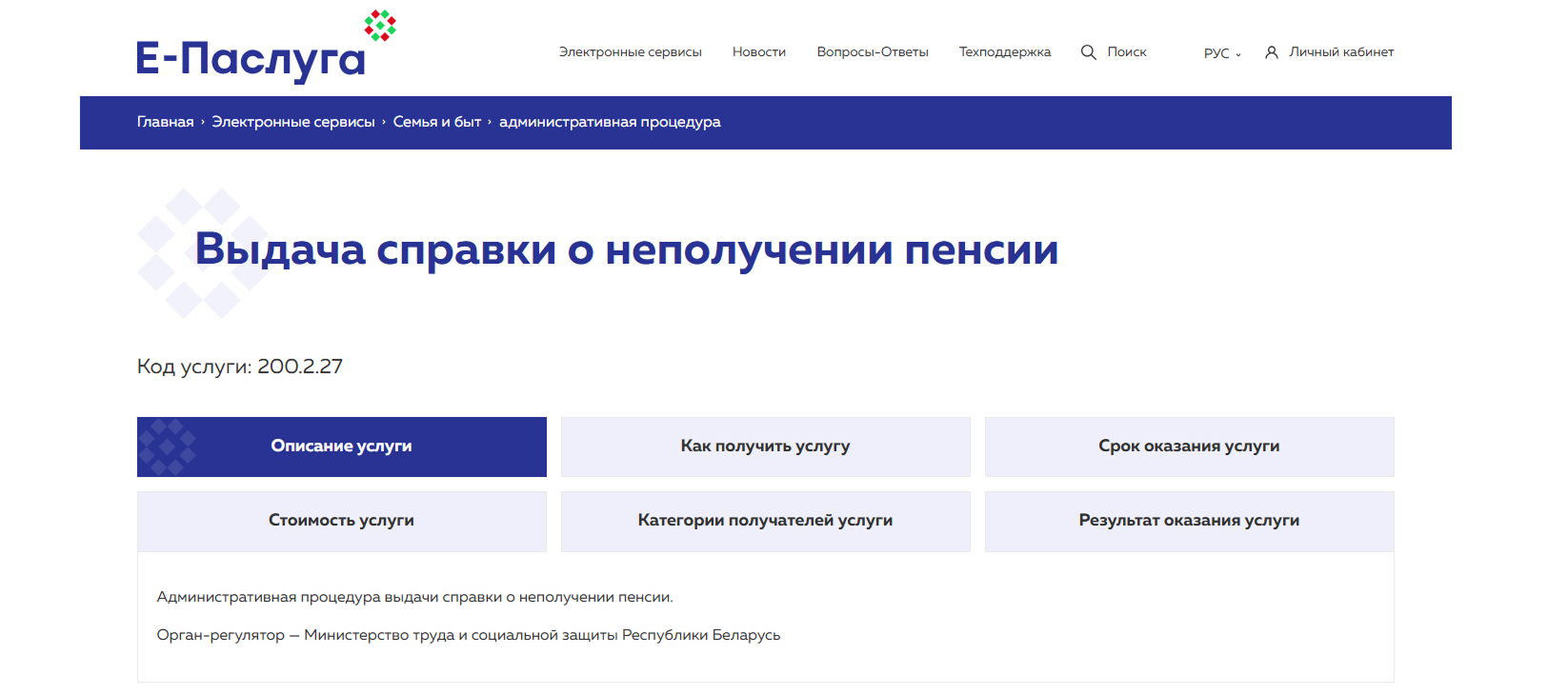The width and height of the screenshot is (1568, 695).
Task: Click the Поиск search link
Action: pos(1126,52)
